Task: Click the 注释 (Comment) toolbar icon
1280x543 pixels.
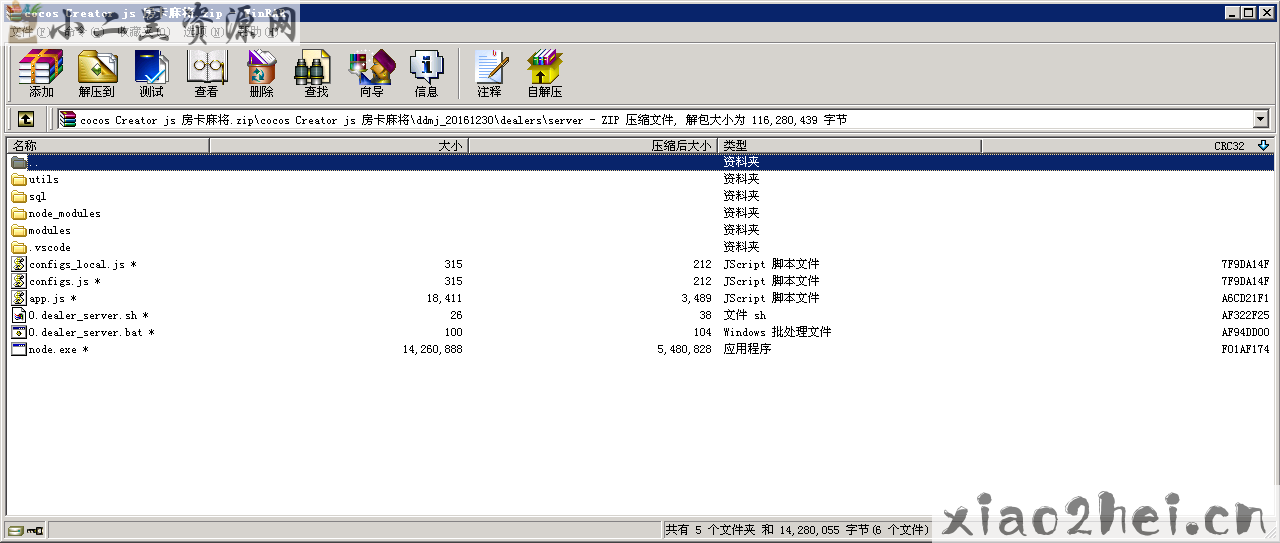Action: coord(490,67)
